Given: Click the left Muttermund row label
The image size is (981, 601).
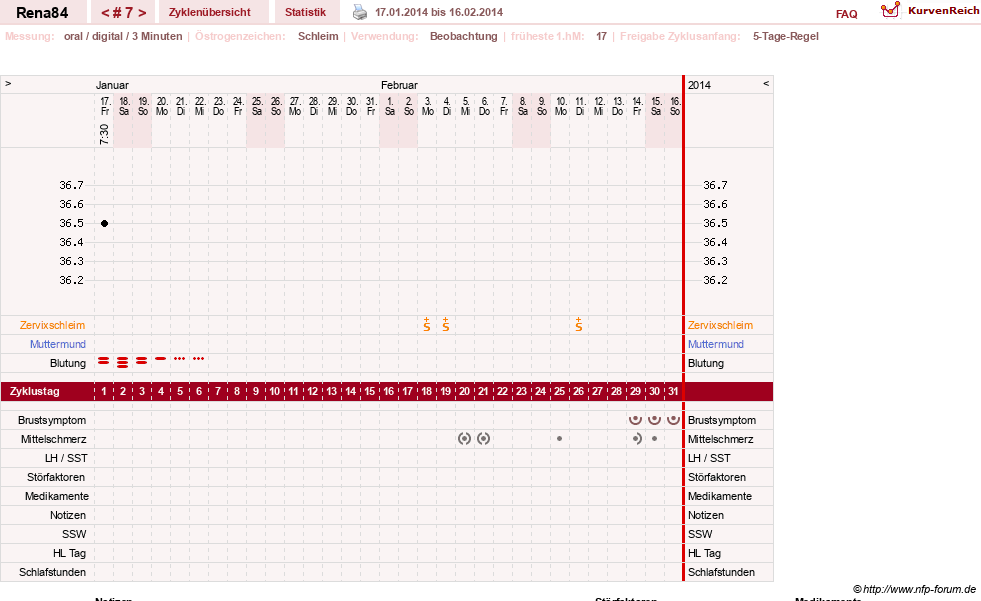Looking at the screenshot, I should point(58,344).
